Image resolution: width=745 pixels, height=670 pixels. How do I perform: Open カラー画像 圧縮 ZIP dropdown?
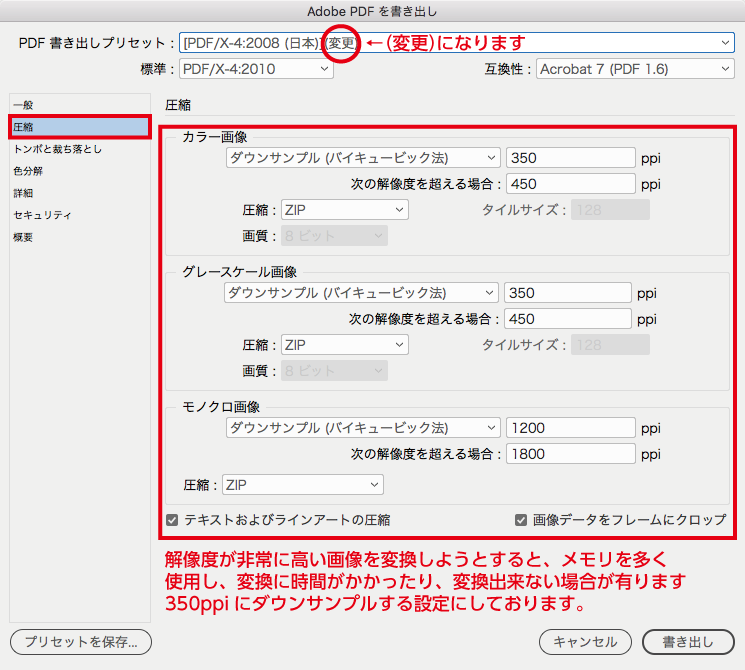(345, 210)
